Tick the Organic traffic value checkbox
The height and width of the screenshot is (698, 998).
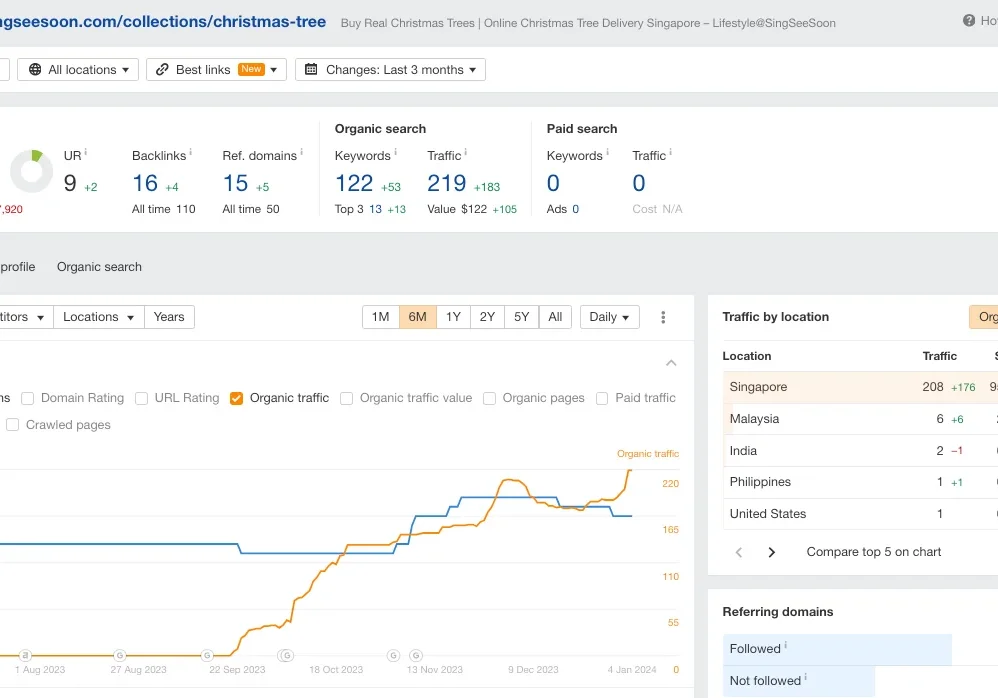coord(347,398)
